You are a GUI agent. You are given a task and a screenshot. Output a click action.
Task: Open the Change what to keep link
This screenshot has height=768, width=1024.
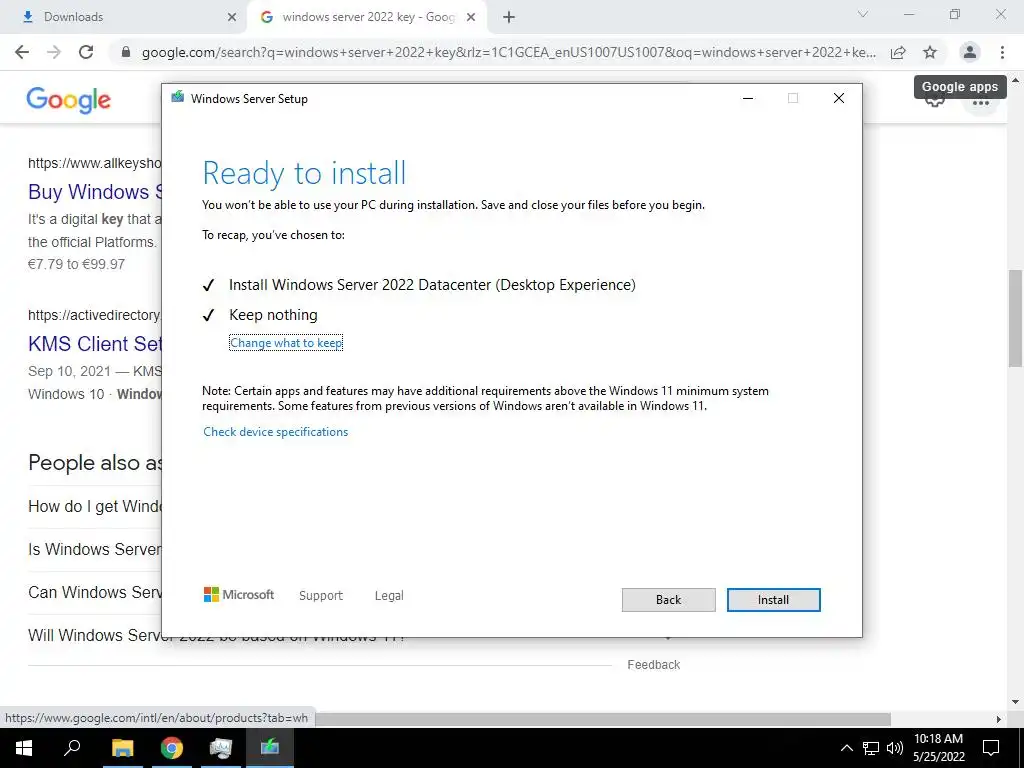[286, 343]
